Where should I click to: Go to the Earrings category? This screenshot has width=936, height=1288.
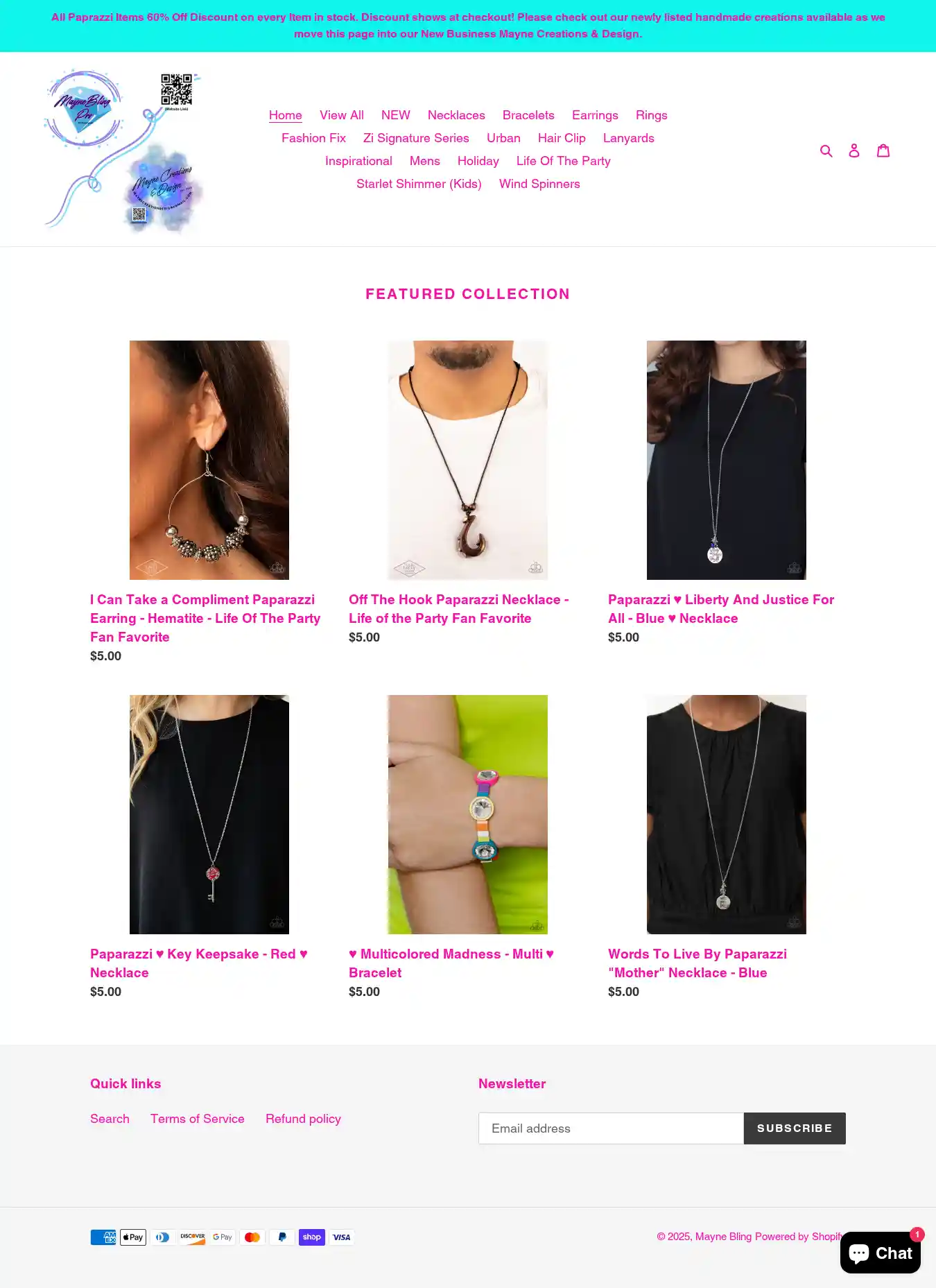tap(595, 115)
